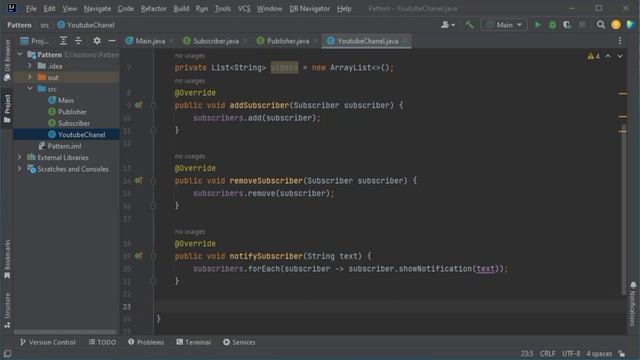Fold the notifySubscriber method body
Image resolution: width=640 pixels, height=360 pixels.
tap(153, 256)
